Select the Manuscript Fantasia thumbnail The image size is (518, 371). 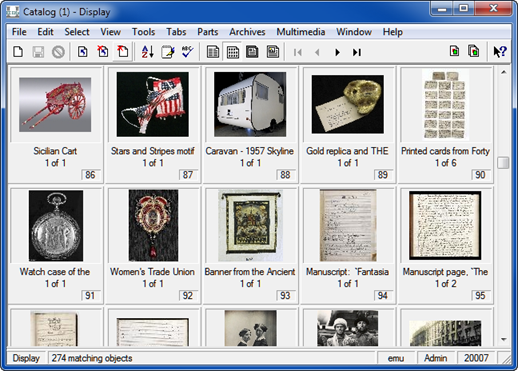348,225
